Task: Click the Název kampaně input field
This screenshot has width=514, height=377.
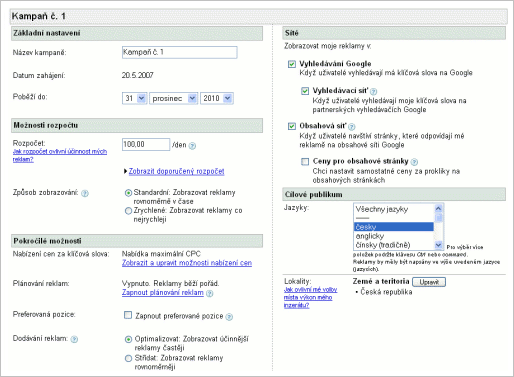Action: [180, 52]
